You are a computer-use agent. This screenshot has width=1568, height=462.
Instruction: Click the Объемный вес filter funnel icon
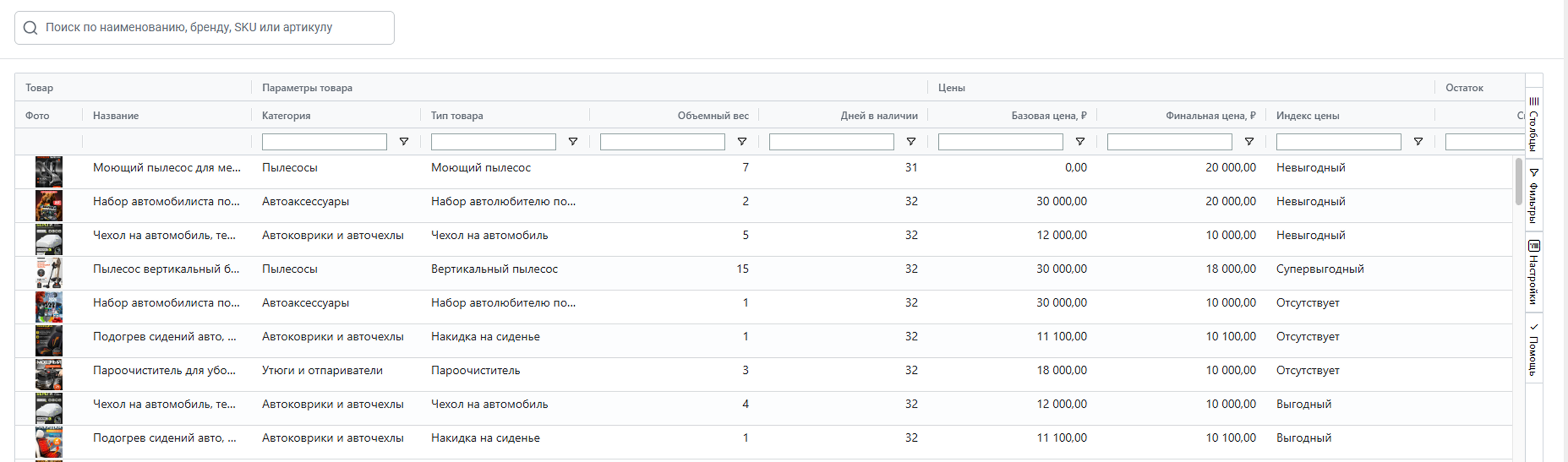tap(741, 141)
